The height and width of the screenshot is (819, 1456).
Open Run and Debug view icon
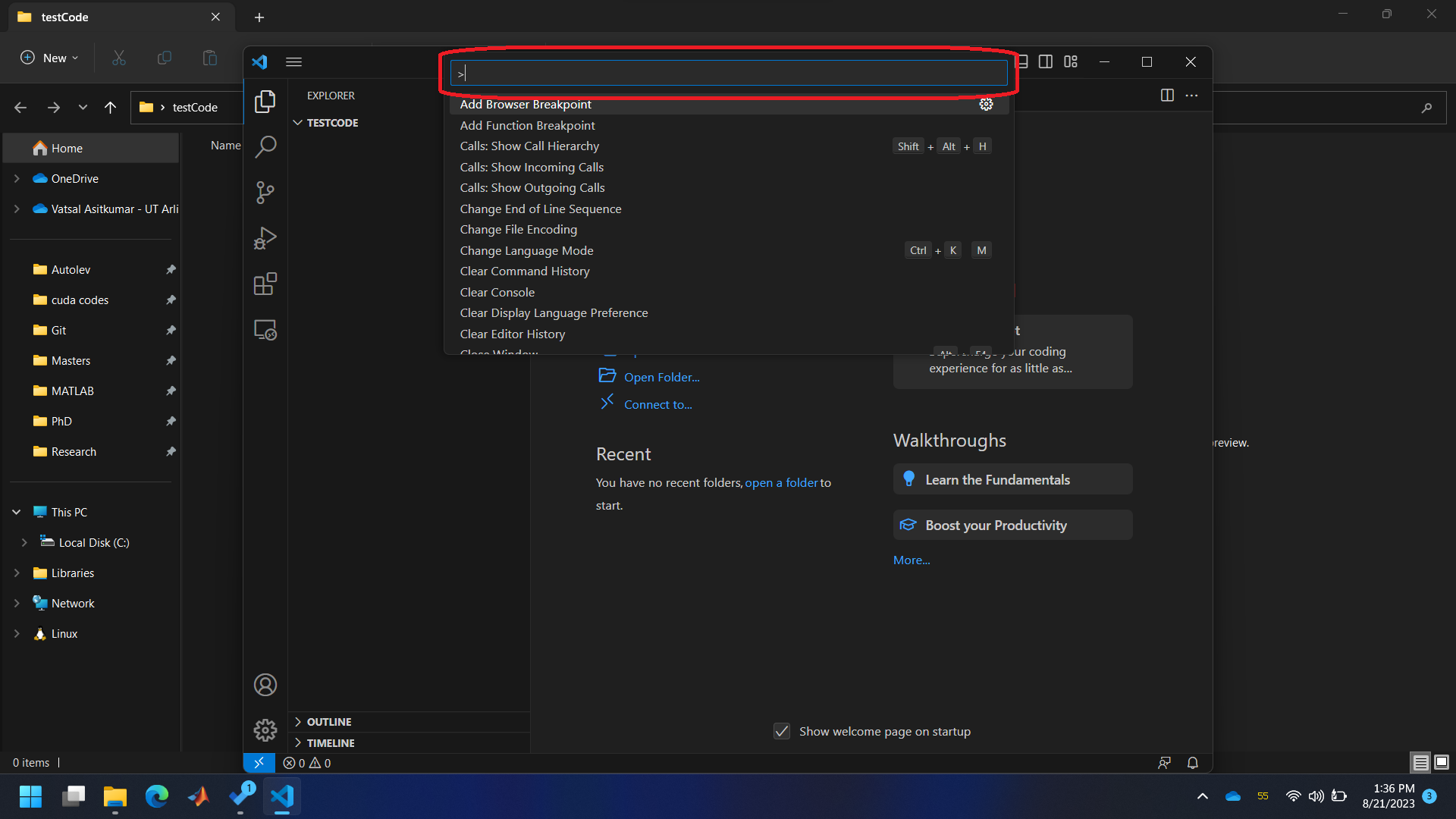tap(265, 238)
